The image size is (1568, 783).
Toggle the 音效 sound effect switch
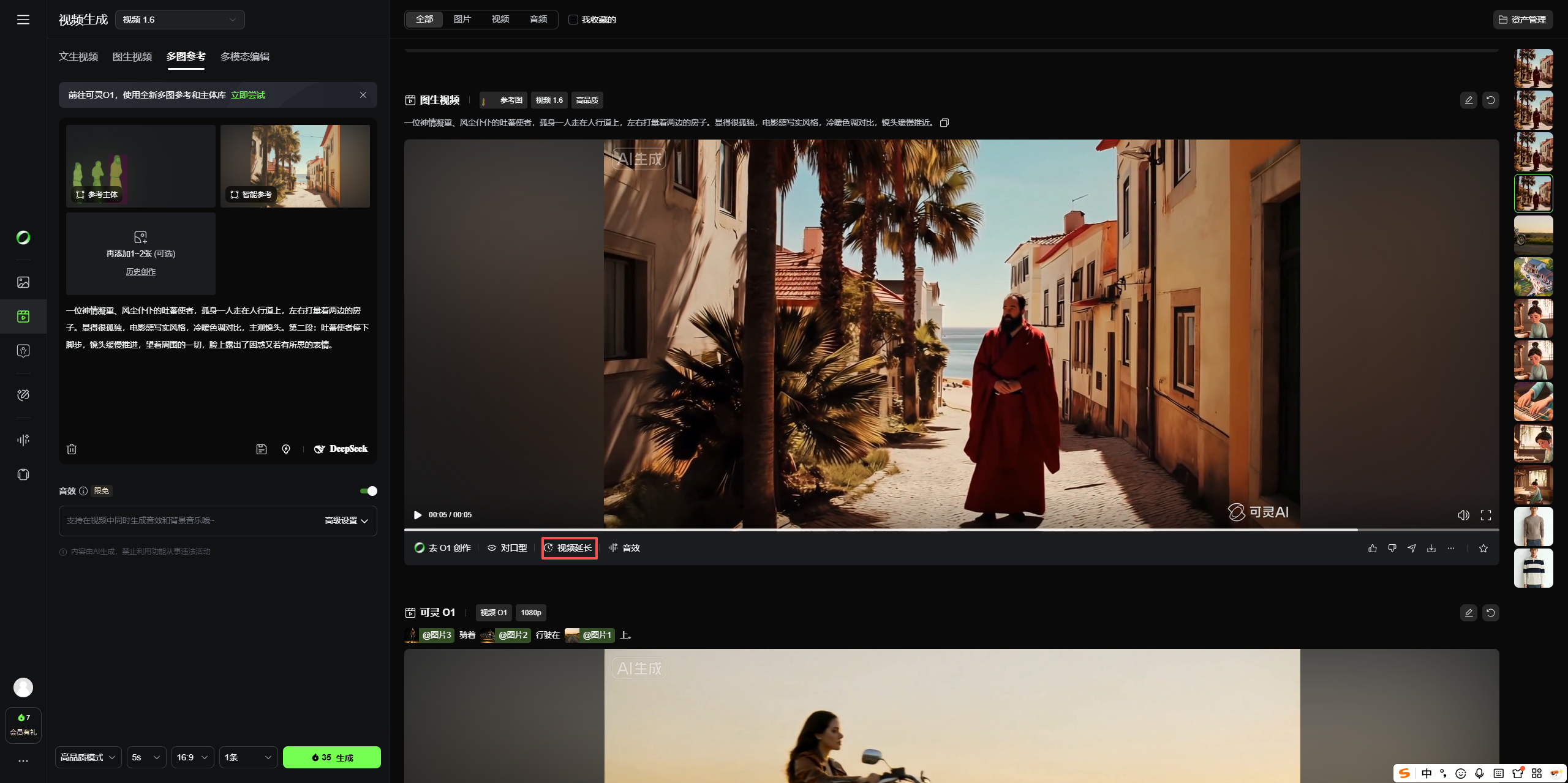(368, 491)
